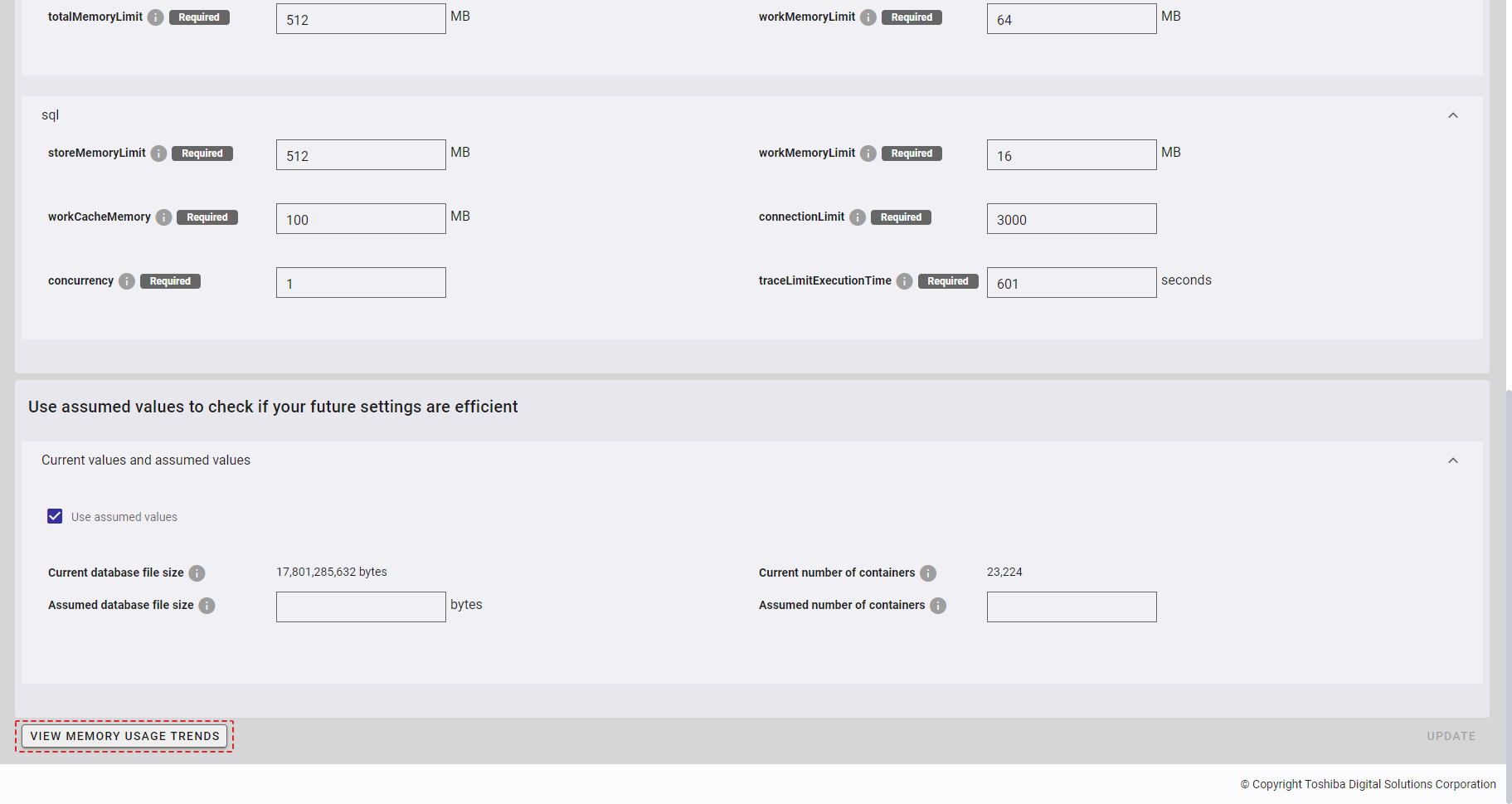The width and height of the screenshot is (1512, 804).
Task: Collapse the sql section
Action: tap(1452, 115)
